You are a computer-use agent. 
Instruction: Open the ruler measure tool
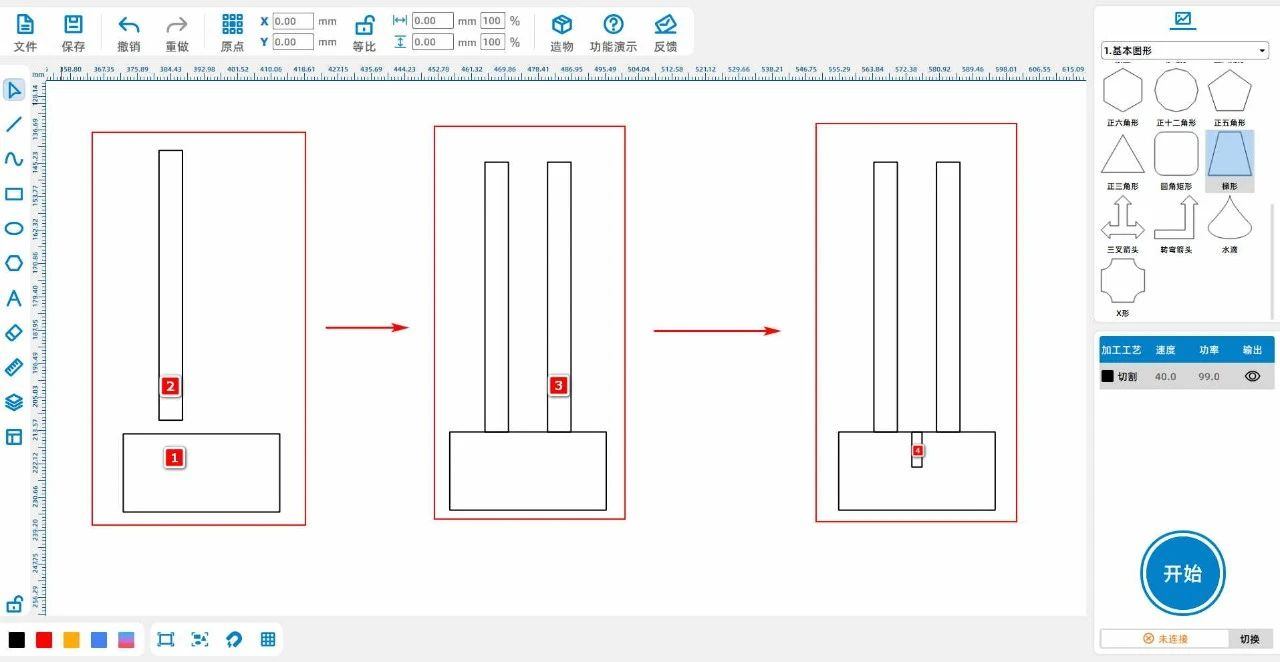(x=14, y=367)
